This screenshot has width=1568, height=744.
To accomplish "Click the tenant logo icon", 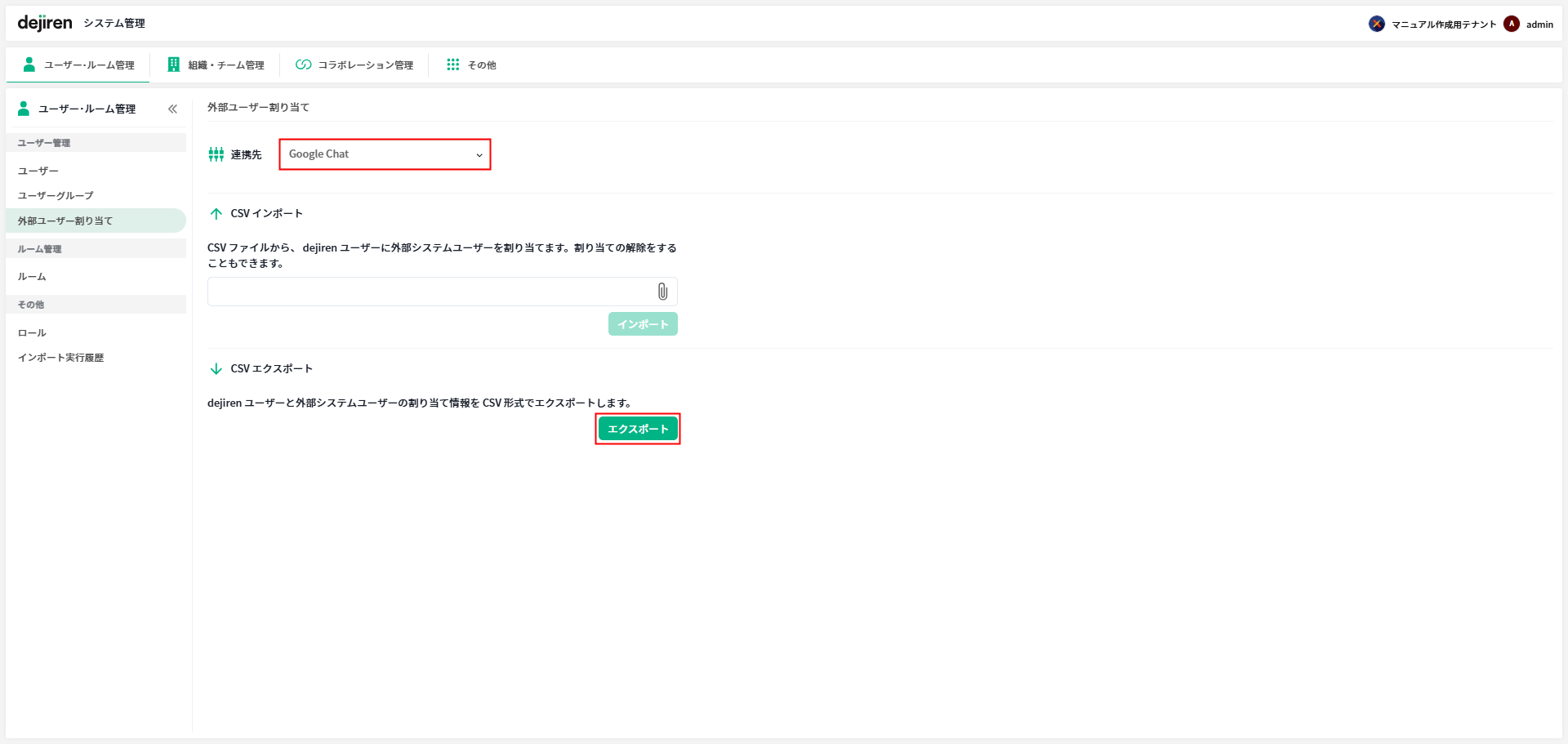I will click(1377, 24).
